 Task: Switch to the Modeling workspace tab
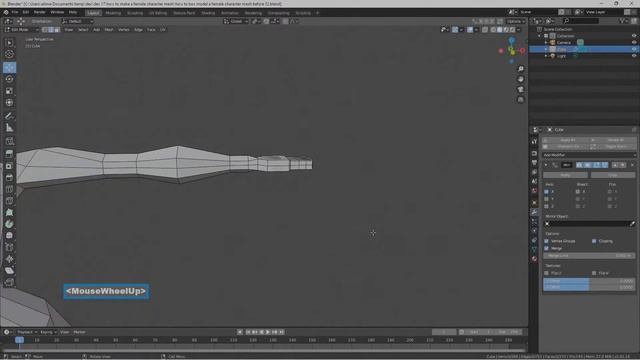point(113,13)
